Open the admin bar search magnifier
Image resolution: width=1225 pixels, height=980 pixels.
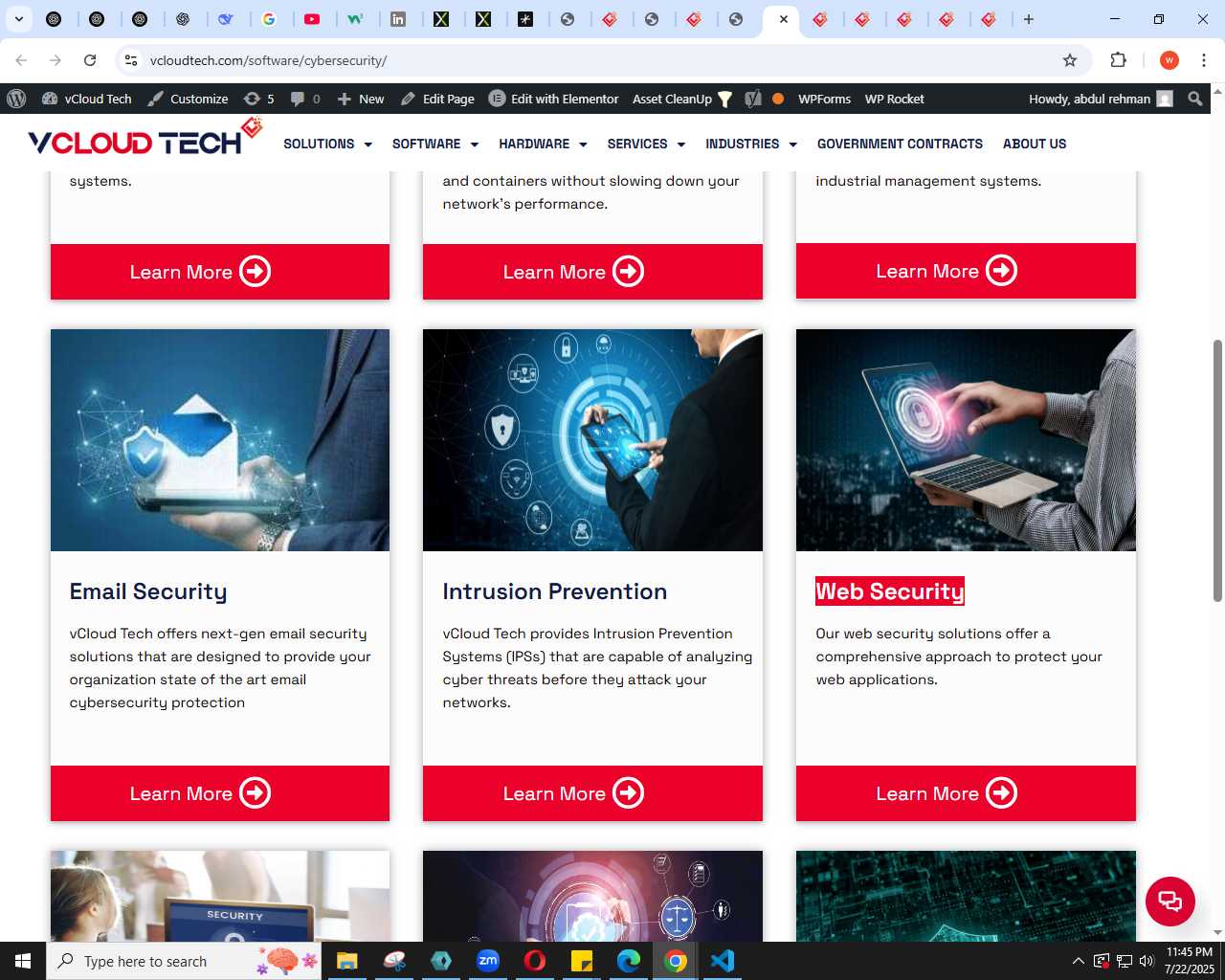click(1194, 99)
